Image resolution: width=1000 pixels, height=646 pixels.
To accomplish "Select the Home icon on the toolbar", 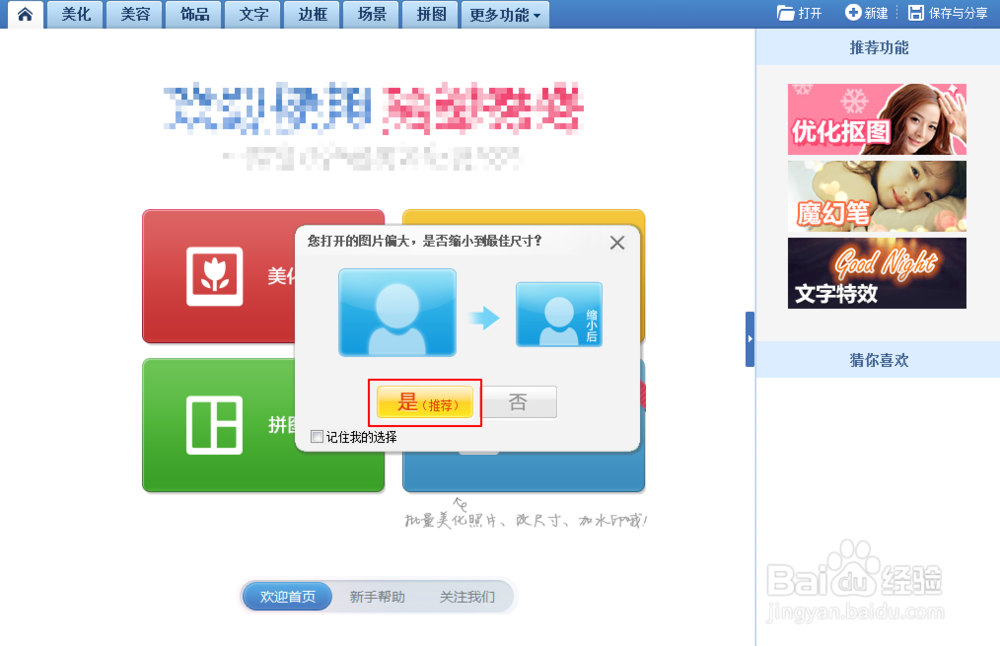I will (x=24, y=14).
